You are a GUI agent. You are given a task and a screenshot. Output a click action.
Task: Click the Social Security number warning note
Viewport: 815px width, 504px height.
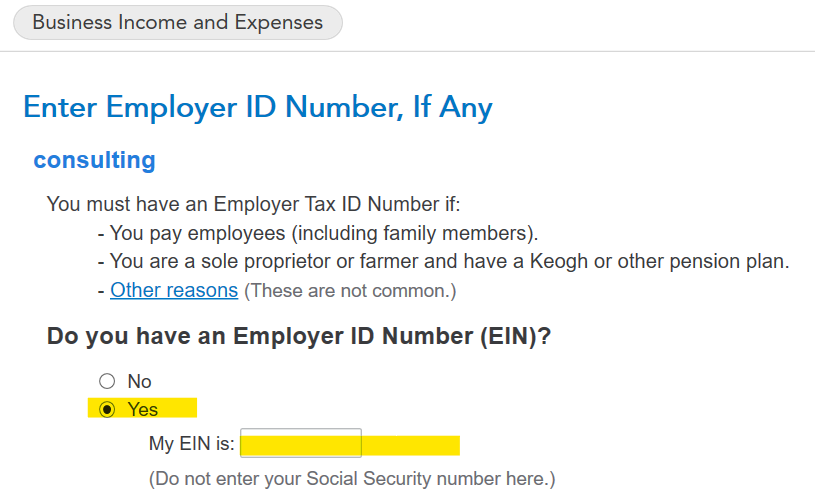coord(351,478)
